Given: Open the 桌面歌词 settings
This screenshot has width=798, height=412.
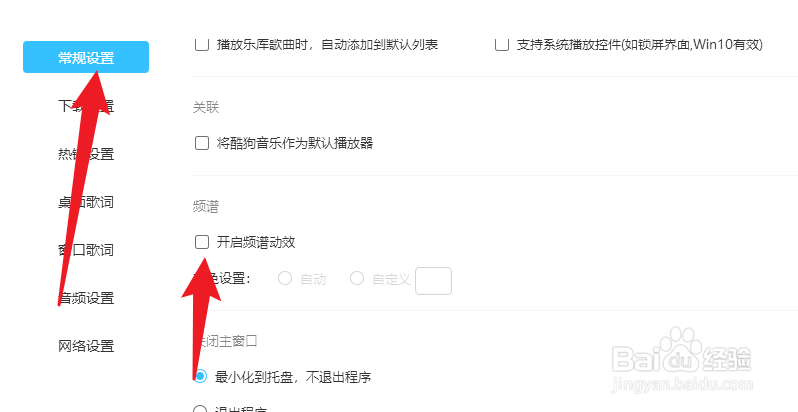Looking at the screenshot, I should point(86,202).
